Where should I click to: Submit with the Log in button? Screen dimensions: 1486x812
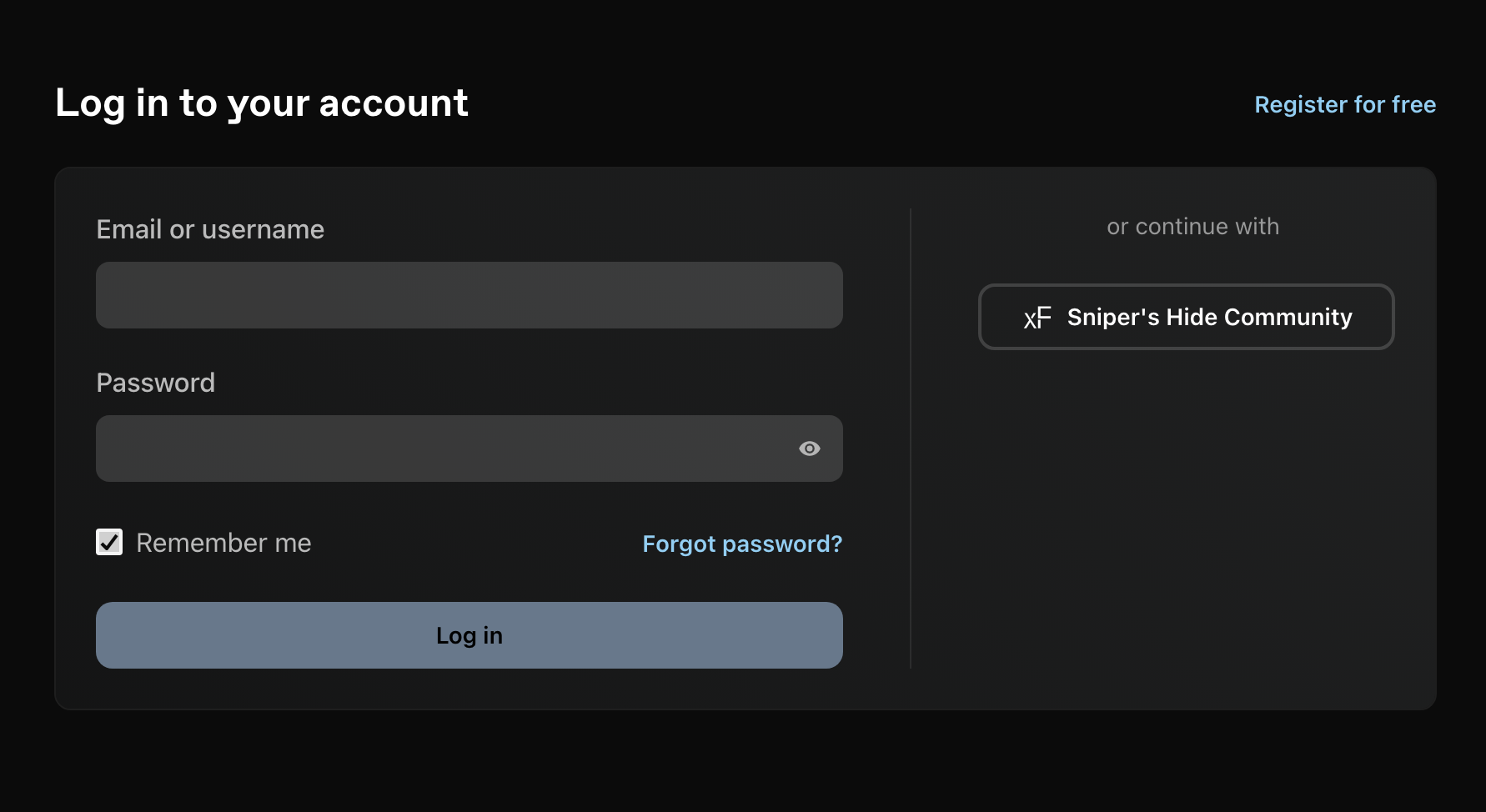pos(469,635)
